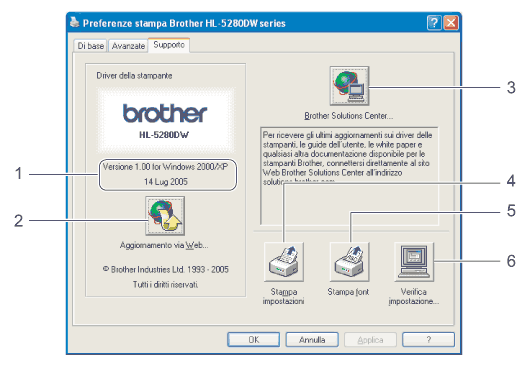
Task: Click the Stampa impostazioni printer icon
Action: 284,262
